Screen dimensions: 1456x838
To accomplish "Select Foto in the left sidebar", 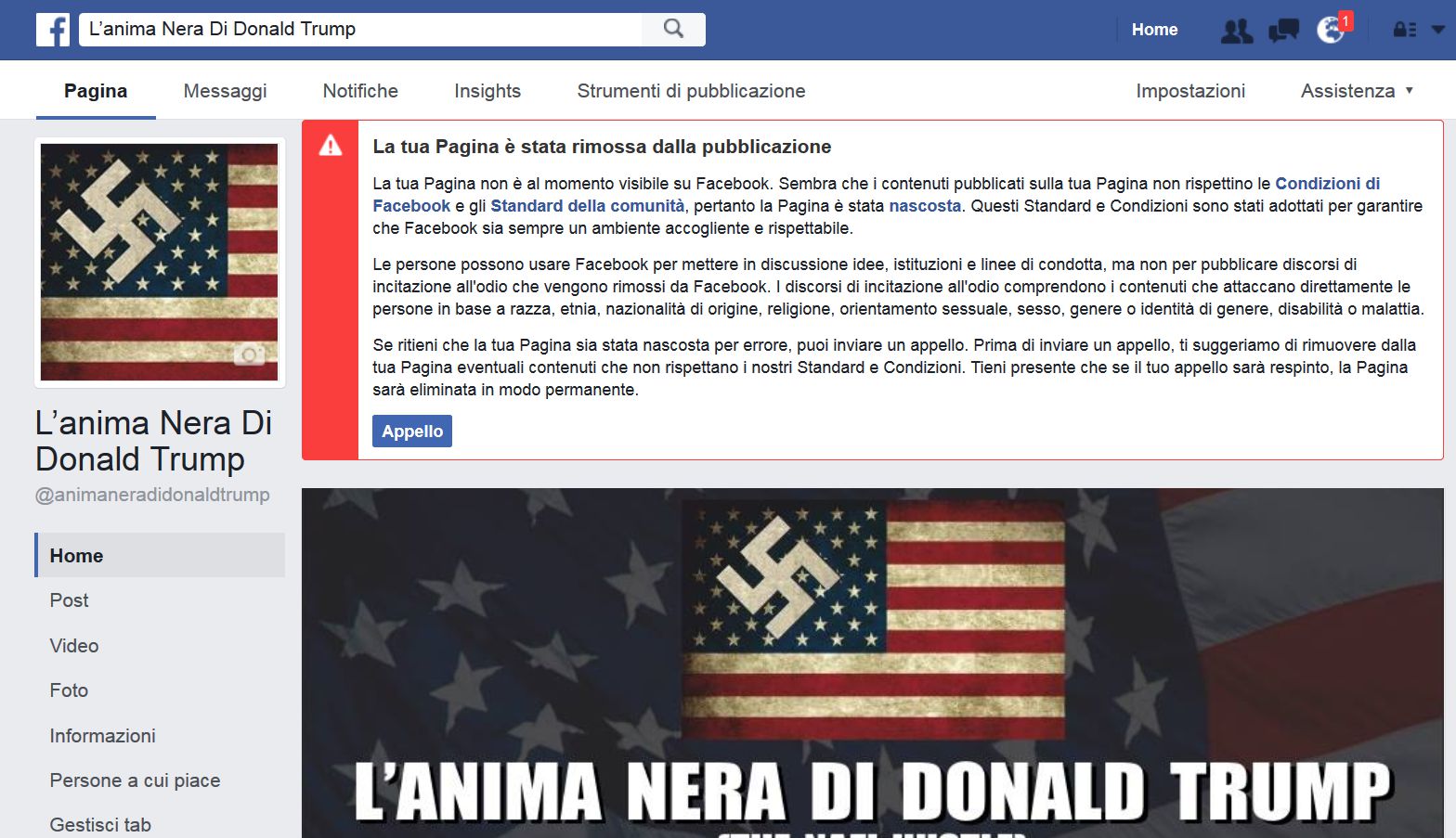I will (x=69, y=690).
